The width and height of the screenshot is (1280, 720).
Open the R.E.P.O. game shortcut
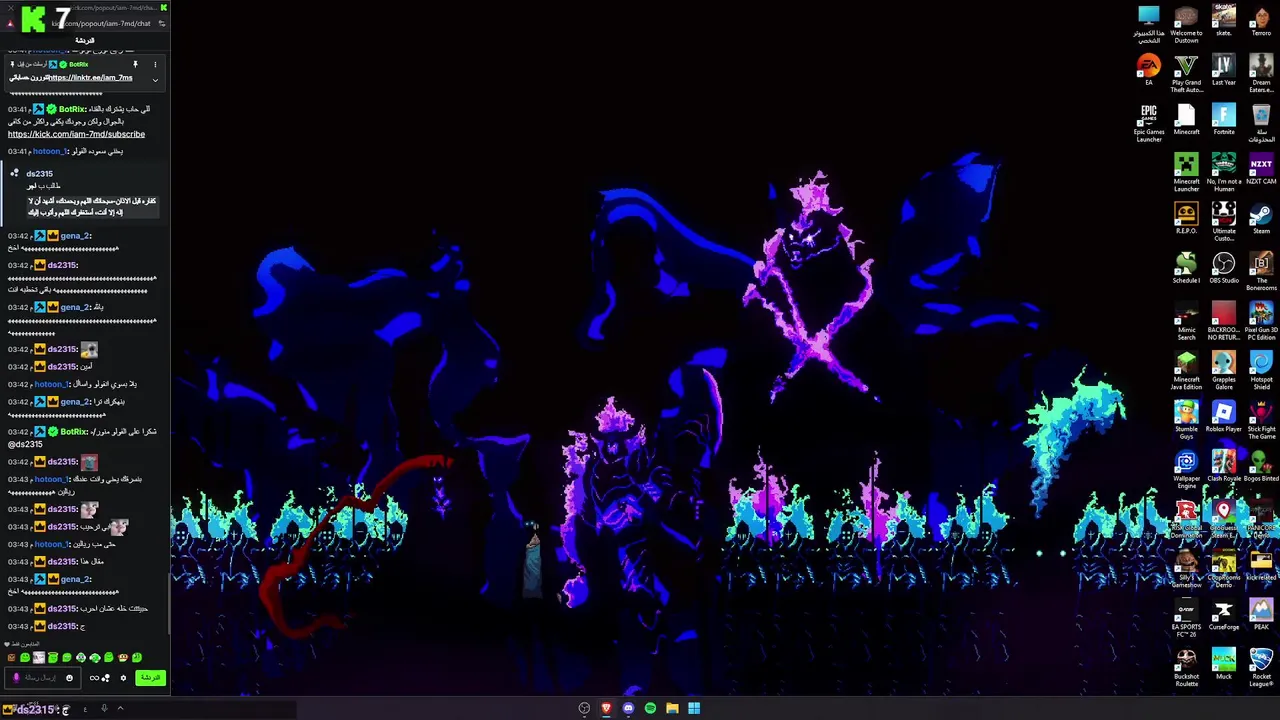[x=1186, y=219]
